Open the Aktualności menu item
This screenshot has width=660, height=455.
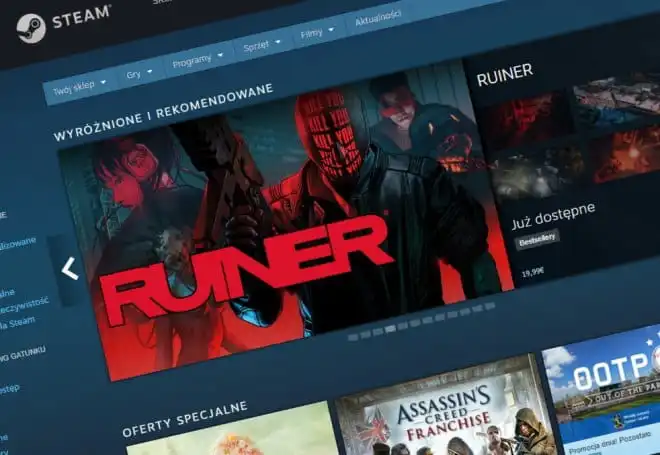coord(378,18)
